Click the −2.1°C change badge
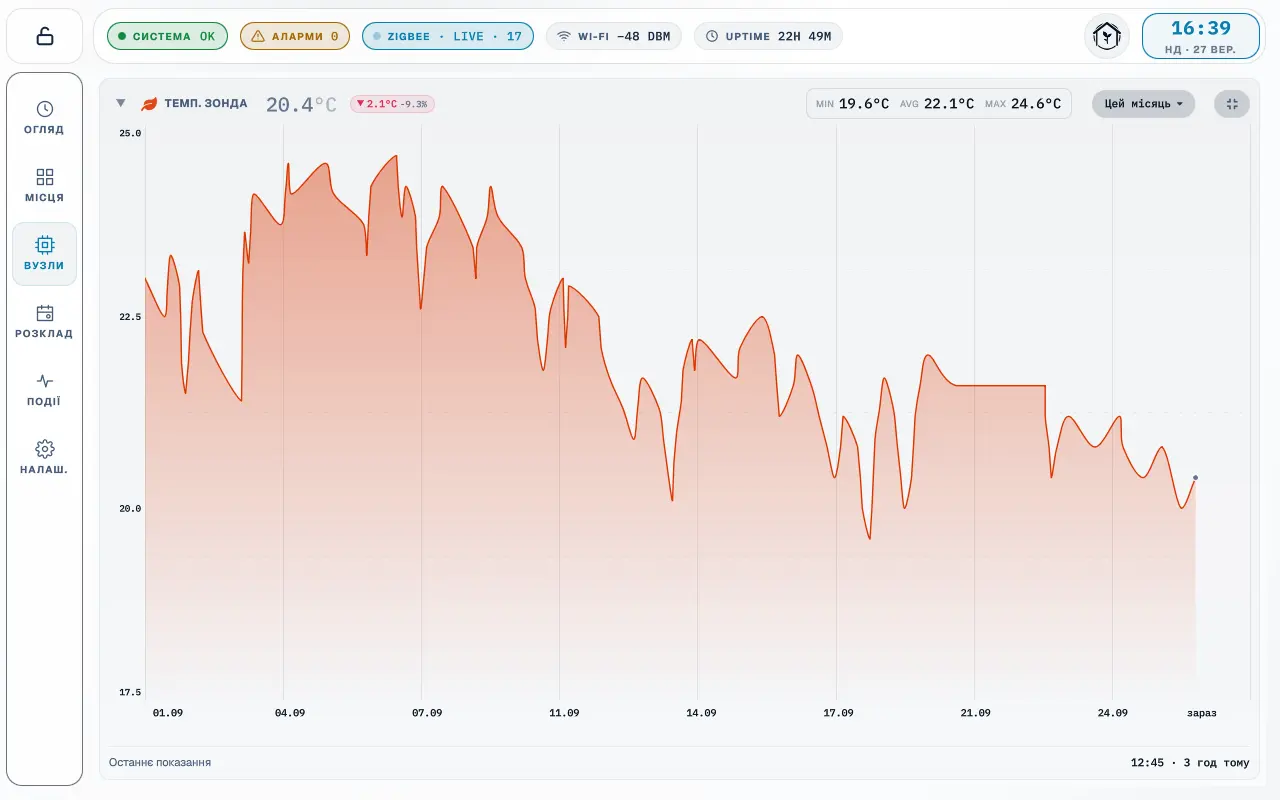 pos(392,104)
